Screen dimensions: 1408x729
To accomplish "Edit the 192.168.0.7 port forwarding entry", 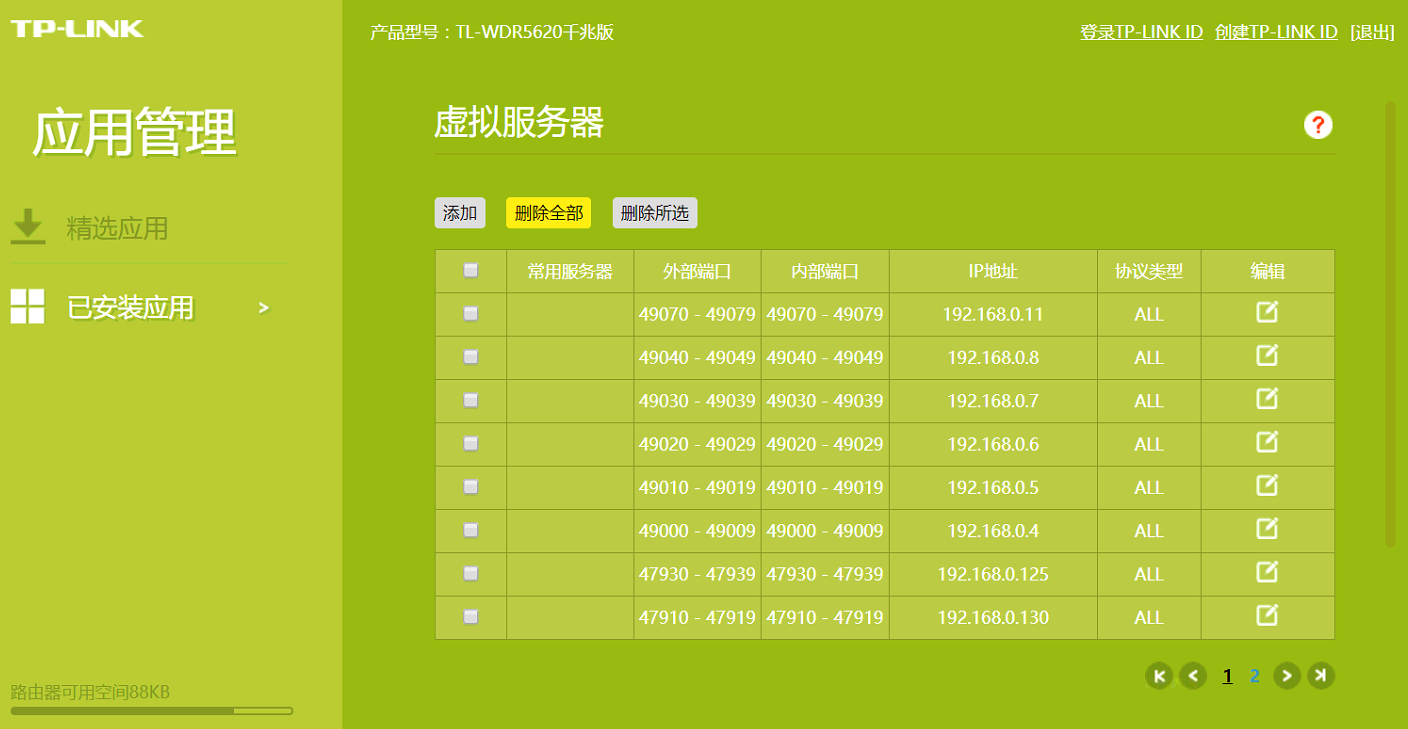I will 1267,399.
